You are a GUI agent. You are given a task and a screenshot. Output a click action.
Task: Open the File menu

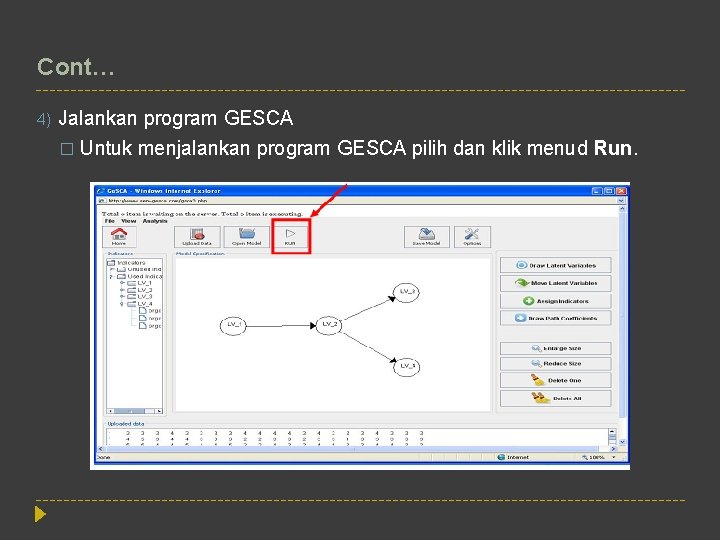coord(110,221)
